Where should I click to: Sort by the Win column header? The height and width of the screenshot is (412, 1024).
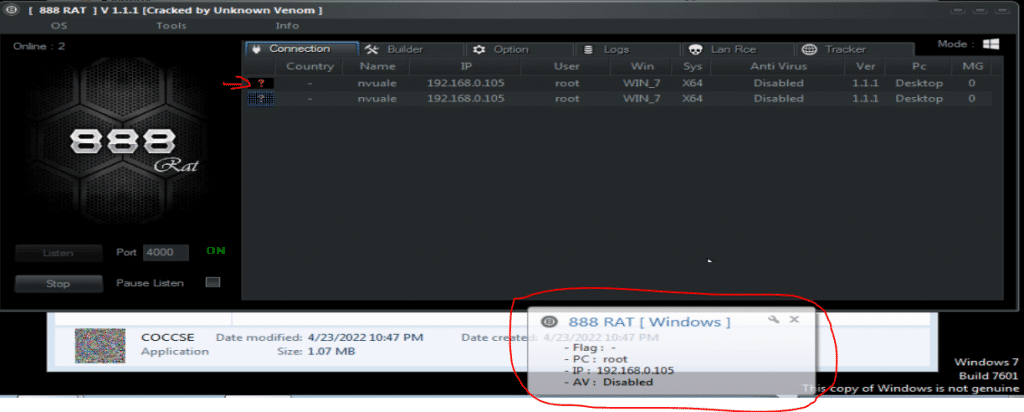click(x=642, y=66)
